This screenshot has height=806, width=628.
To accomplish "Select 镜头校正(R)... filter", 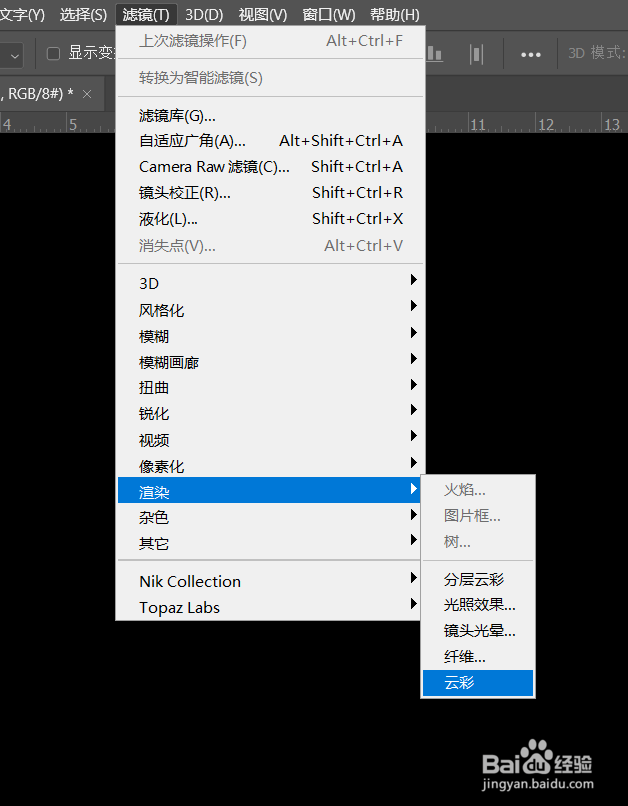I will (270, 193).
